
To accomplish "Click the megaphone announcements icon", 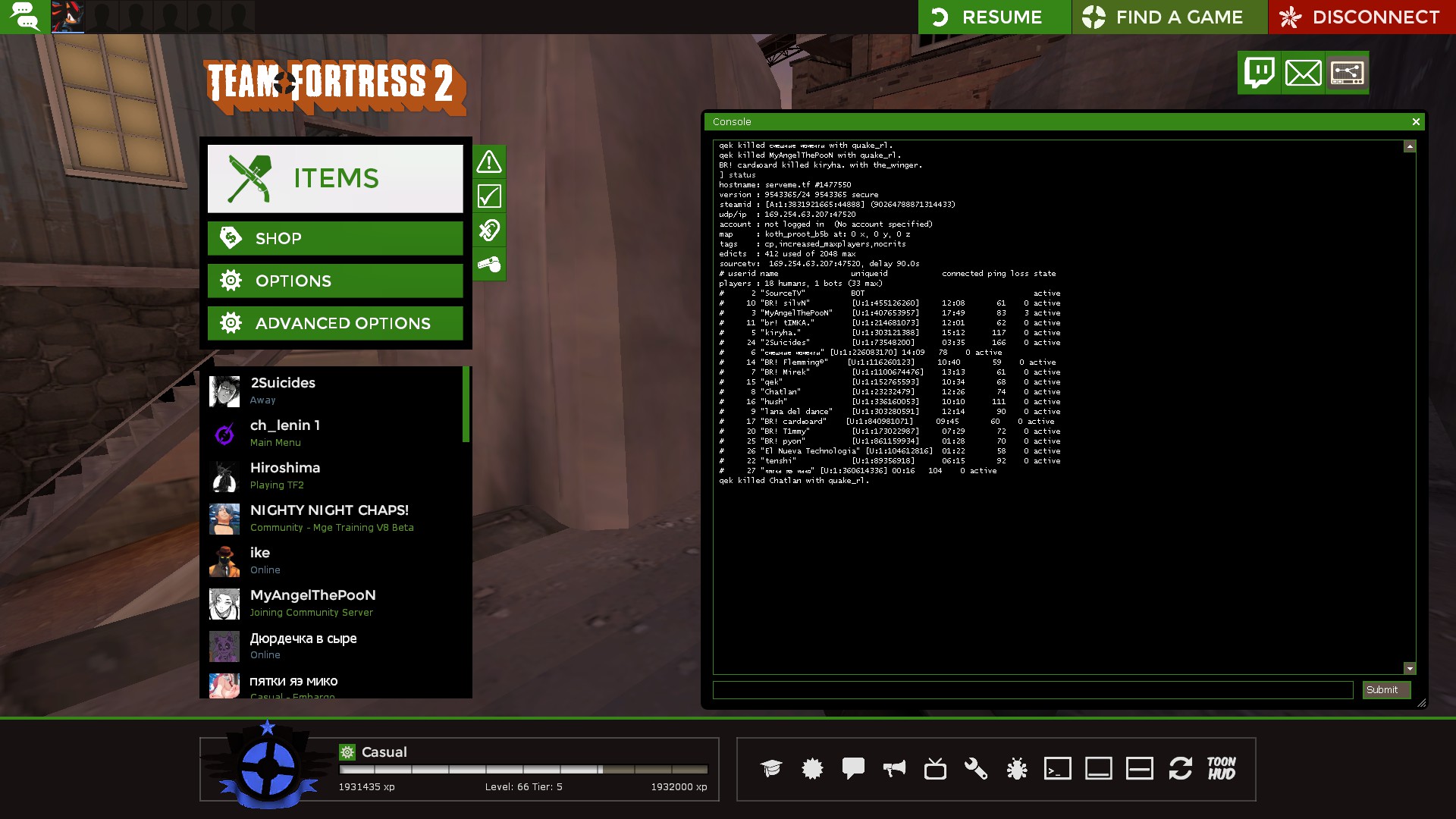I will click(x=894, y=769).
